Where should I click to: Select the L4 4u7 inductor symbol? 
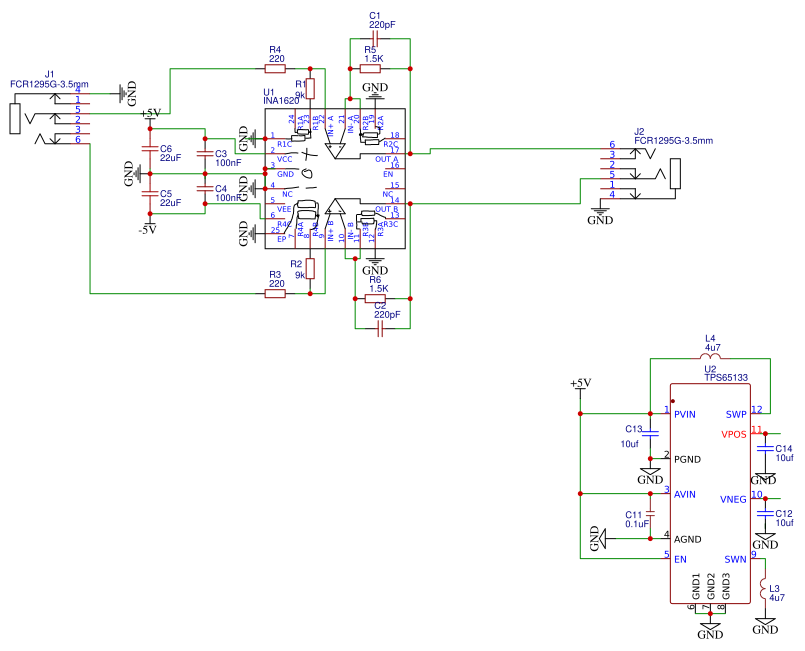[711, 357]
